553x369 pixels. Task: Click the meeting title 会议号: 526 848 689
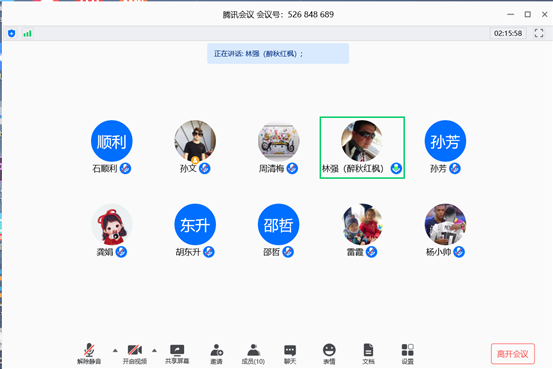[295, 14]
